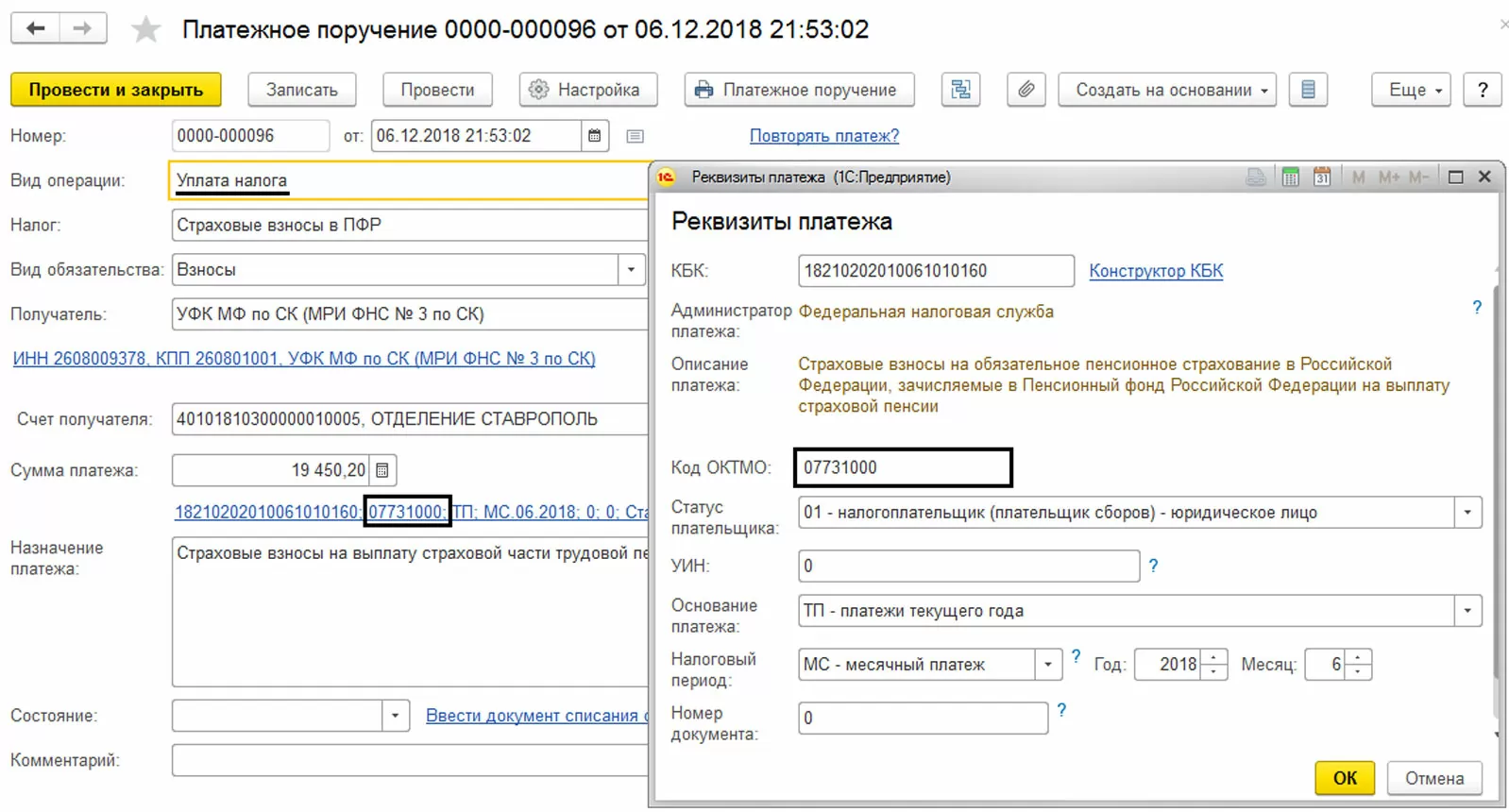Screen dimensions: 1509x812
Task: Add document to favorites with the star
Action: coord(145,29)
